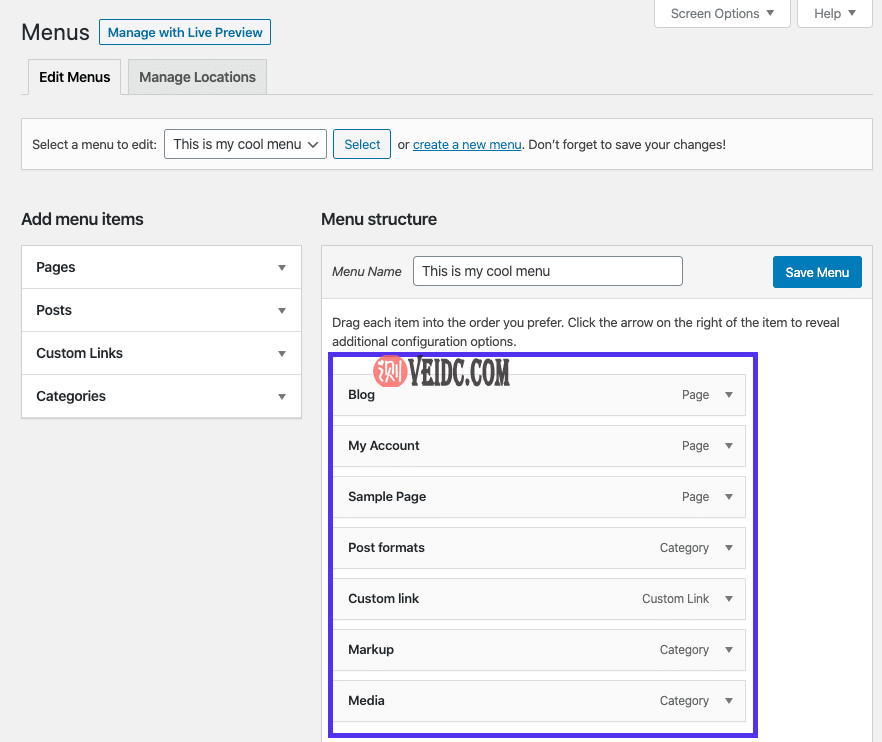882x742 pixels.
Task: Switch to the Manage Locations tab
Action: click(197, 77)
